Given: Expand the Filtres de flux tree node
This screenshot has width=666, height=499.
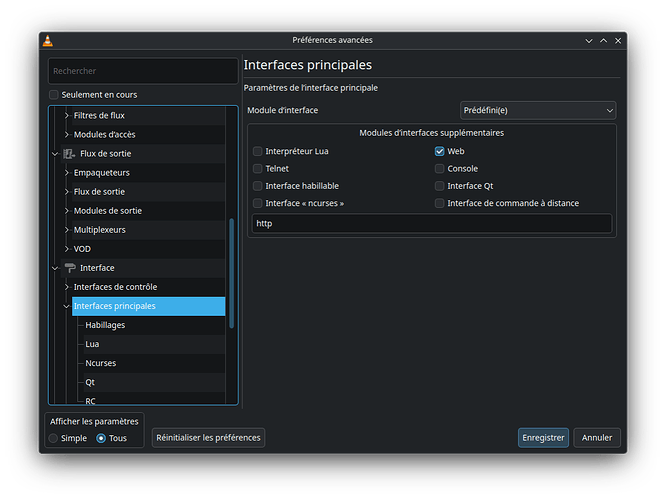Looking at the screenshot, I should tap(67, 116).
